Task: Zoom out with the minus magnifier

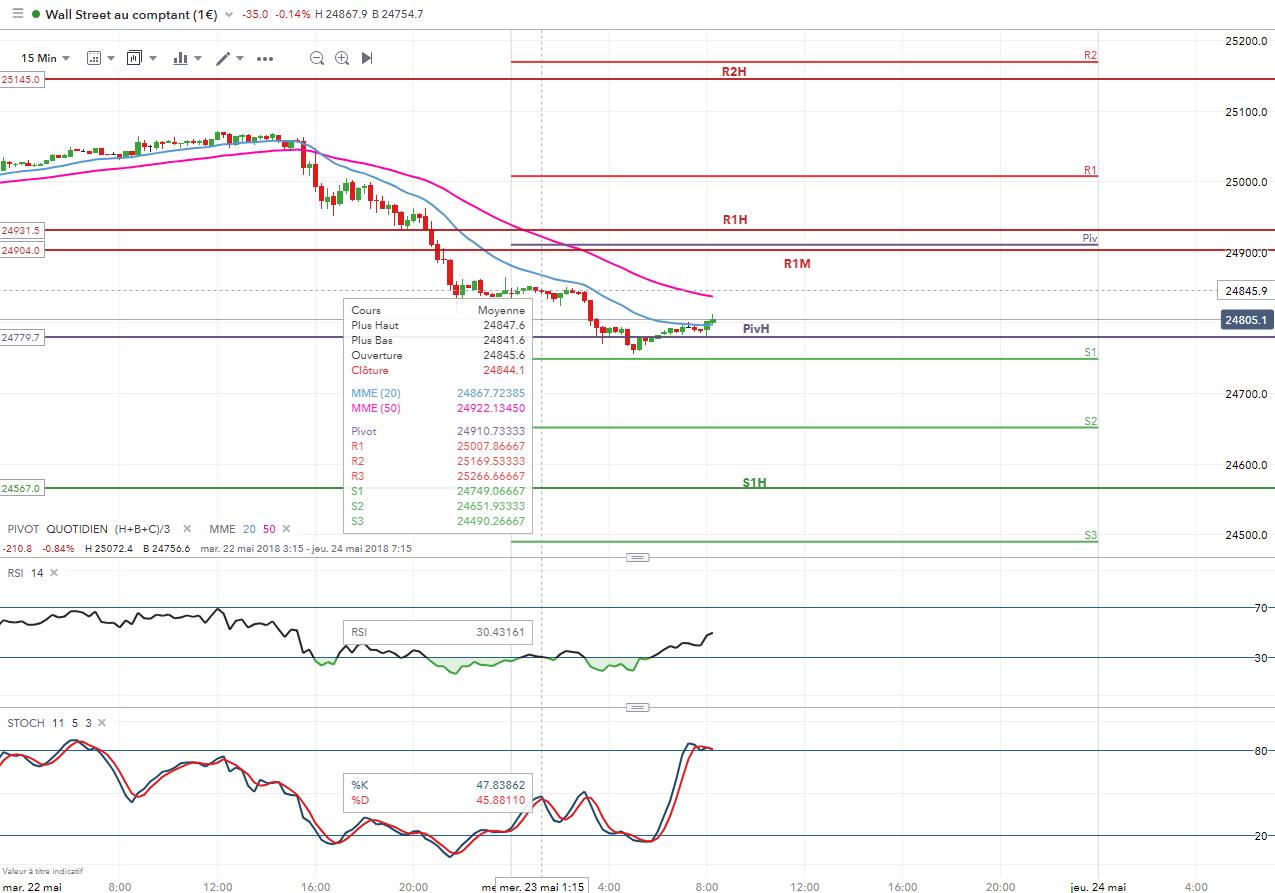Action: point(317,58)
